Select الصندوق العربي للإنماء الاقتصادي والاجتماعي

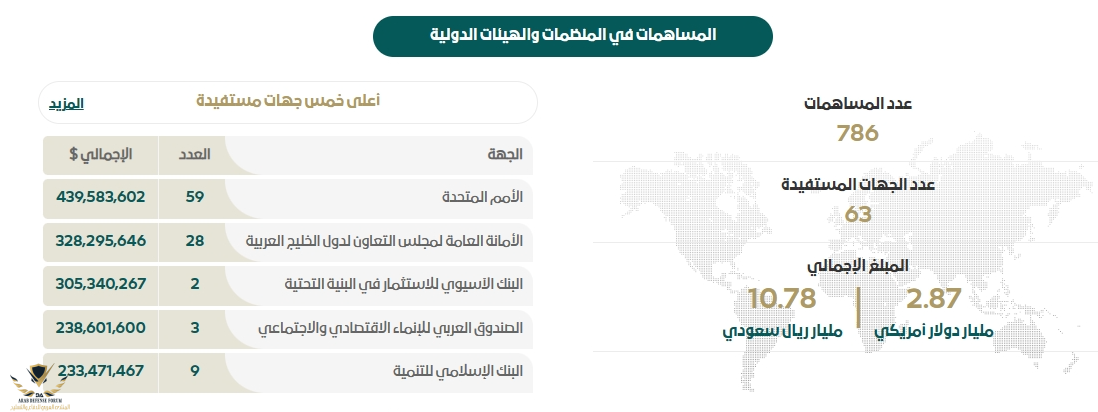[x=391, y=328]
